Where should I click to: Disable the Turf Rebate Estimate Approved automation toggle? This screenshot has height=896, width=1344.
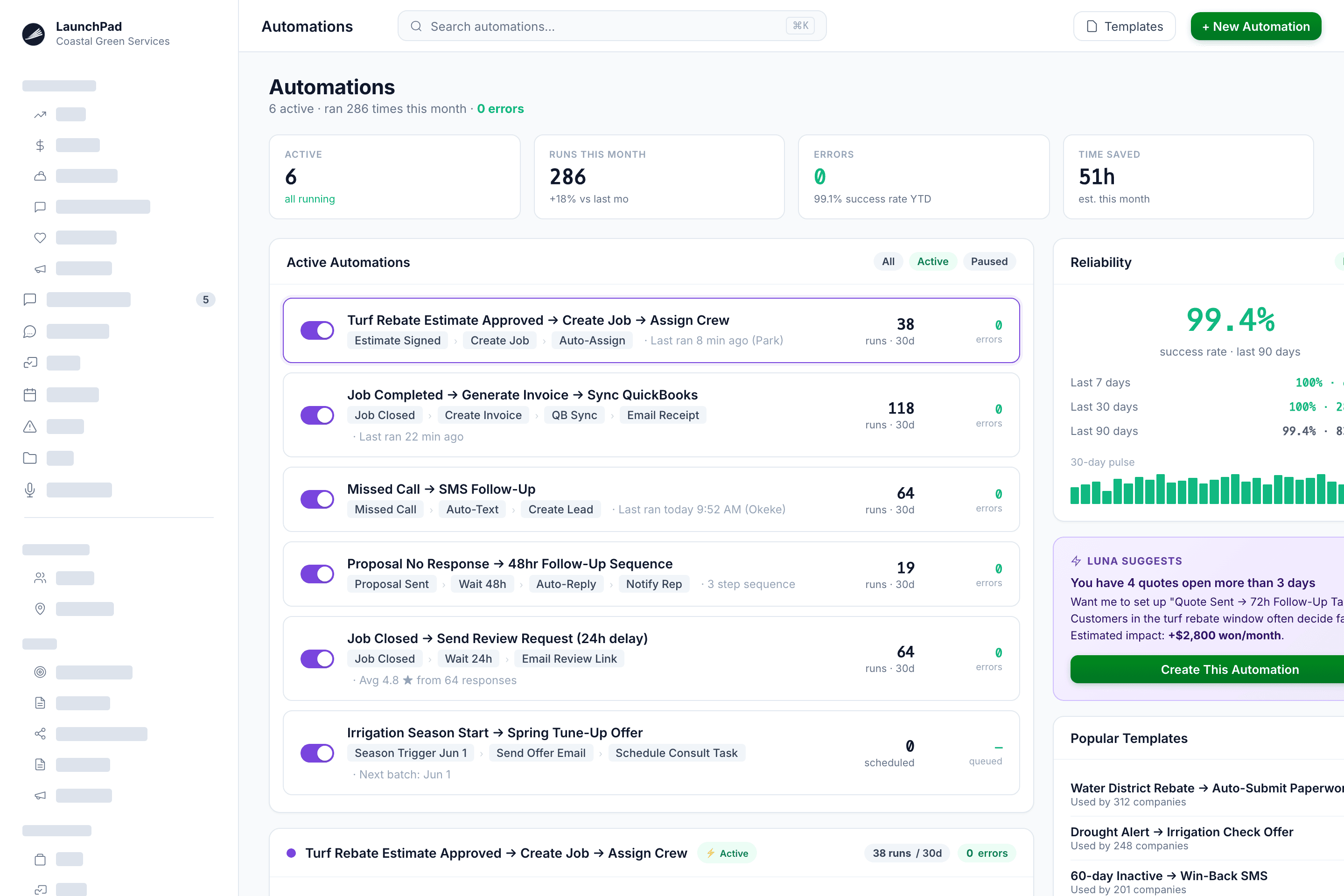point(317,330)
